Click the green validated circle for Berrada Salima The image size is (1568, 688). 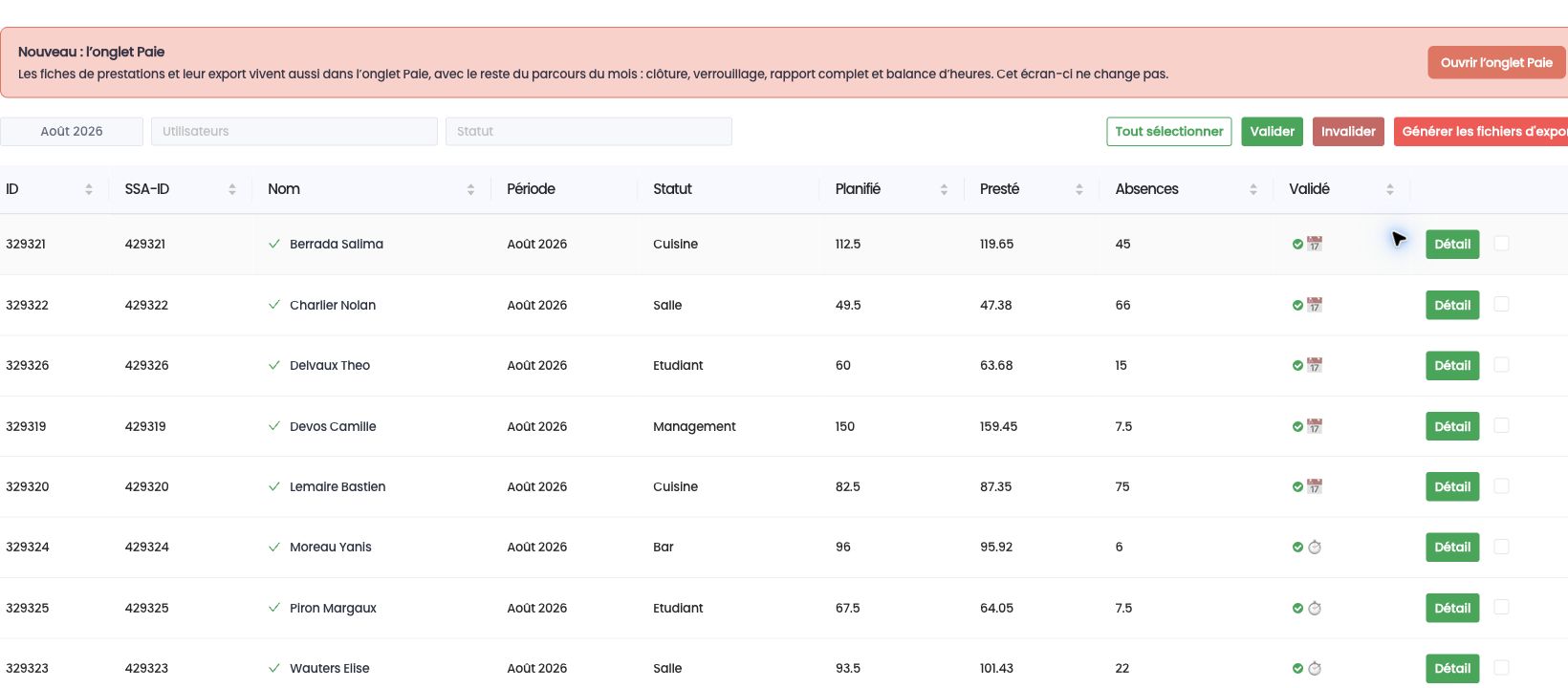(x=1297, y=244)
